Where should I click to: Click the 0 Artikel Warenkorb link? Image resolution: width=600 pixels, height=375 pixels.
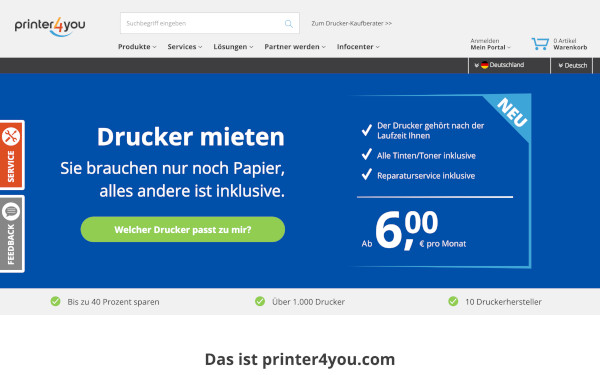tap(570, 44)
